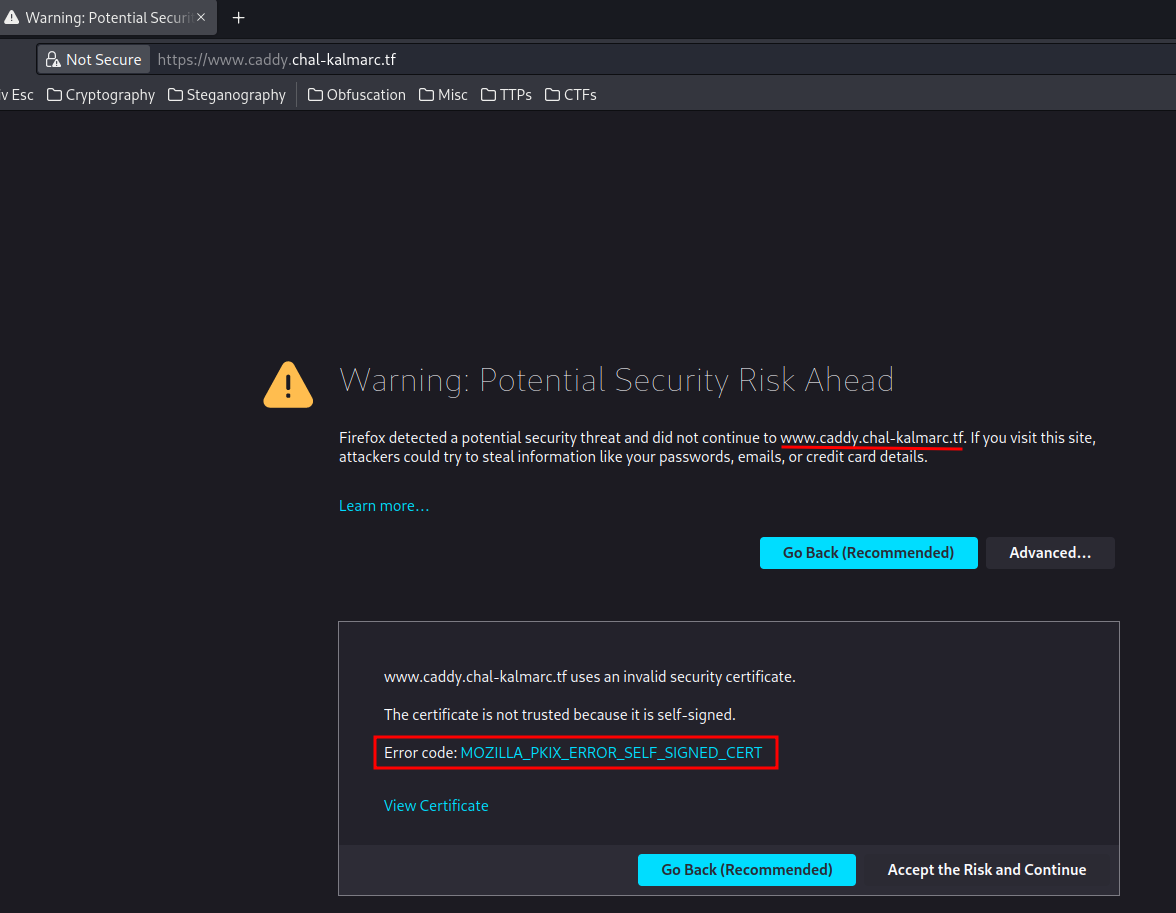1176x913 pixels.
Task: Open the Steganography bookmarks folder
Action: [226, 95]
